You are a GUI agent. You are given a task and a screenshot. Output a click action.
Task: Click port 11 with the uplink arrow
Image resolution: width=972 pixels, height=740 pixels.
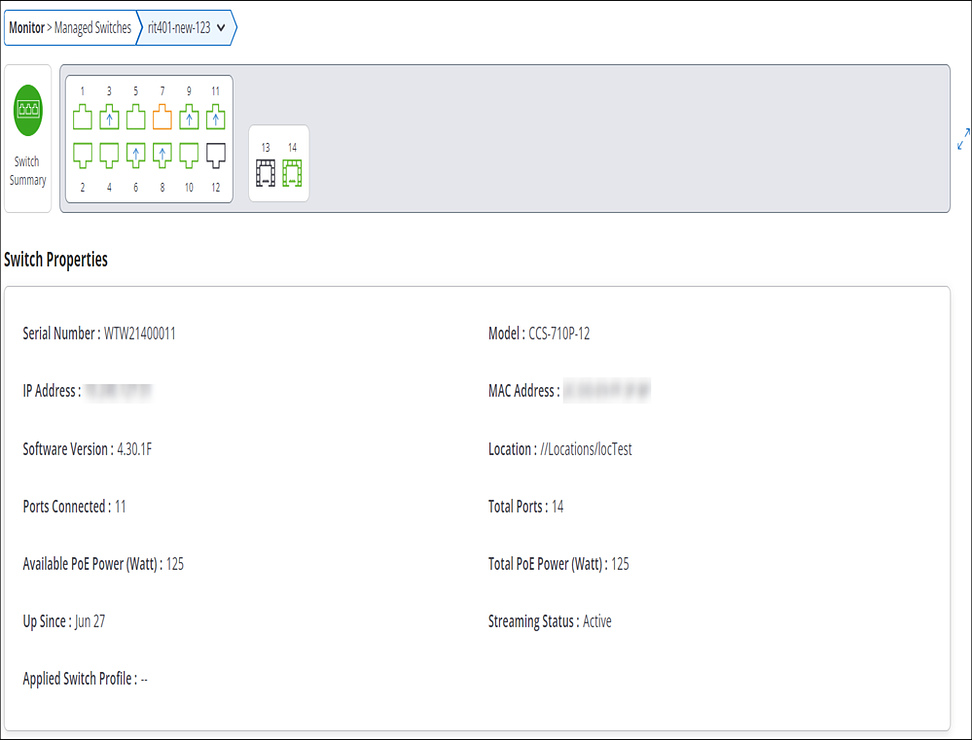click(x=216, y=117)
